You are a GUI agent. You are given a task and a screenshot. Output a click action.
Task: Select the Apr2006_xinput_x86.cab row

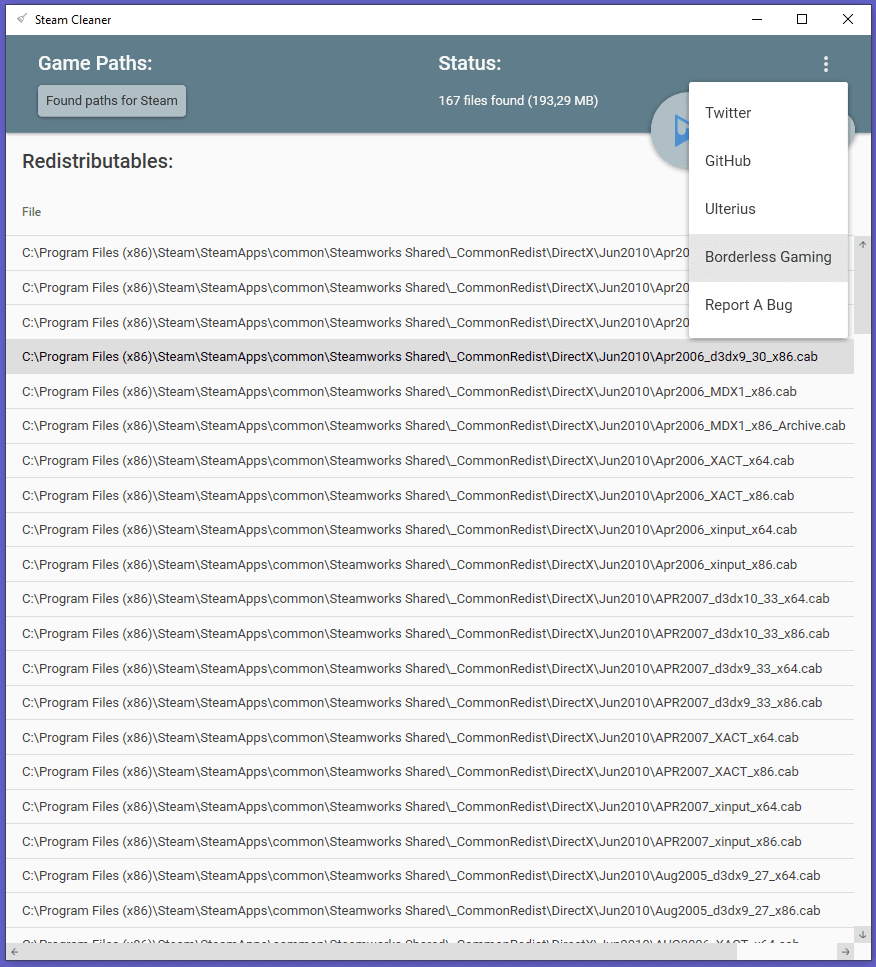[x=430, y=564]
